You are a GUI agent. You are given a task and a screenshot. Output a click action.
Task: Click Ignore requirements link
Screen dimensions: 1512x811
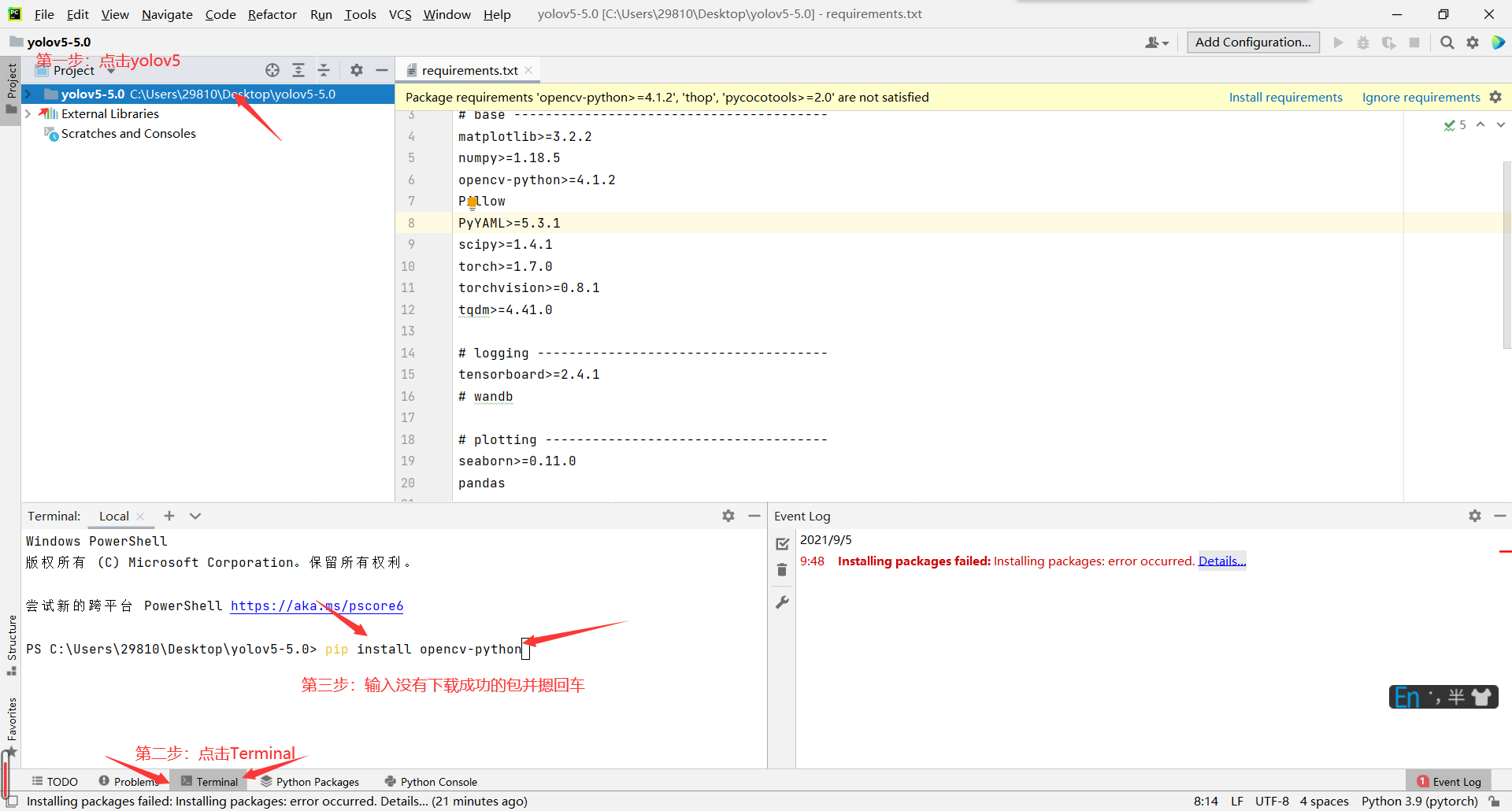pos(1421,97)
